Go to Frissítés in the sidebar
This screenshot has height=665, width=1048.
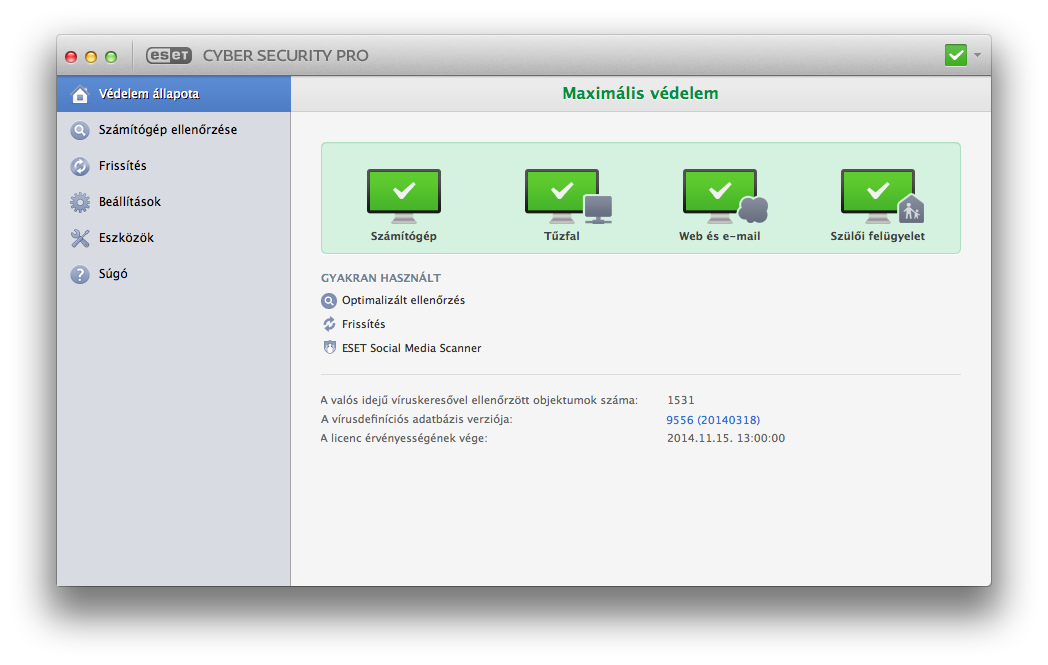174,166
